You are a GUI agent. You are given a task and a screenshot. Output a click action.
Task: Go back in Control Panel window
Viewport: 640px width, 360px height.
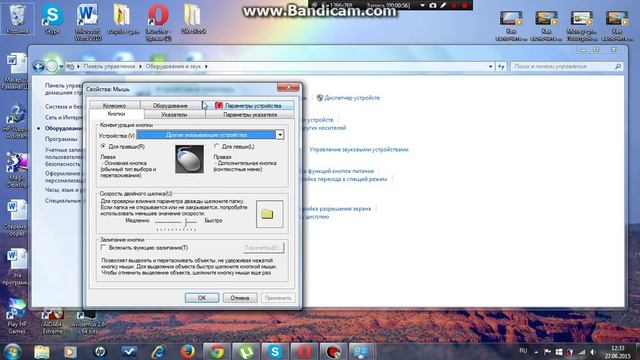pos(39,66)
